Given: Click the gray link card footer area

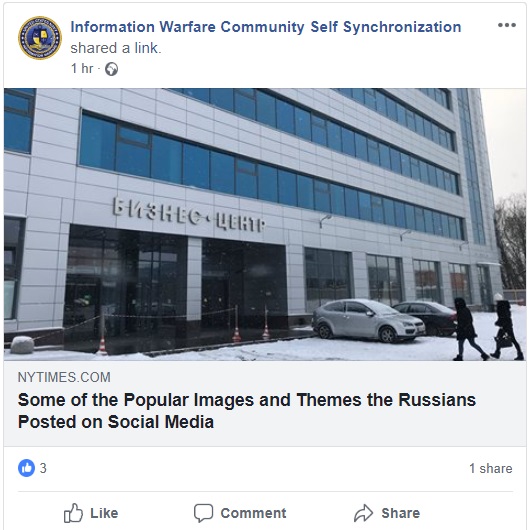Looking at the screenshot, I should coord(265,404).
